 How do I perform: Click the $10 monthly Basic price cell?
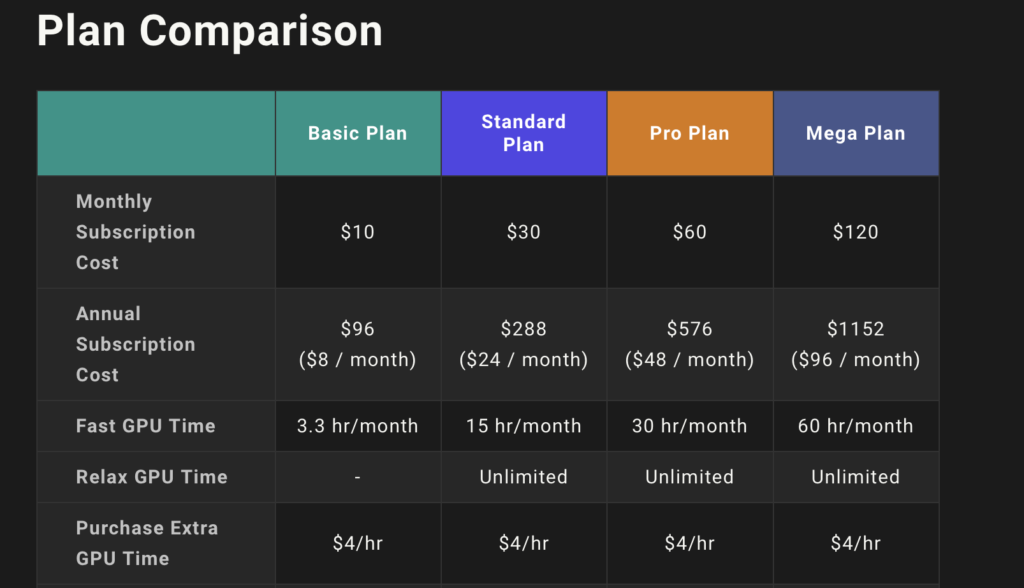358,232
